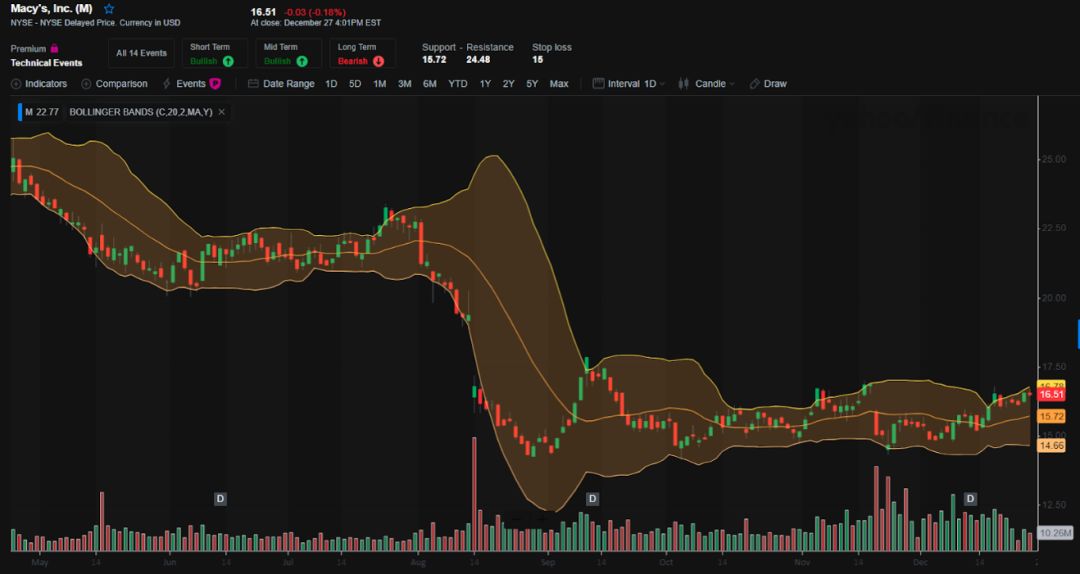This screenshot has width=1080, height=574.
Task: Click the Candle chart type icon
Action: click(684, 84)
